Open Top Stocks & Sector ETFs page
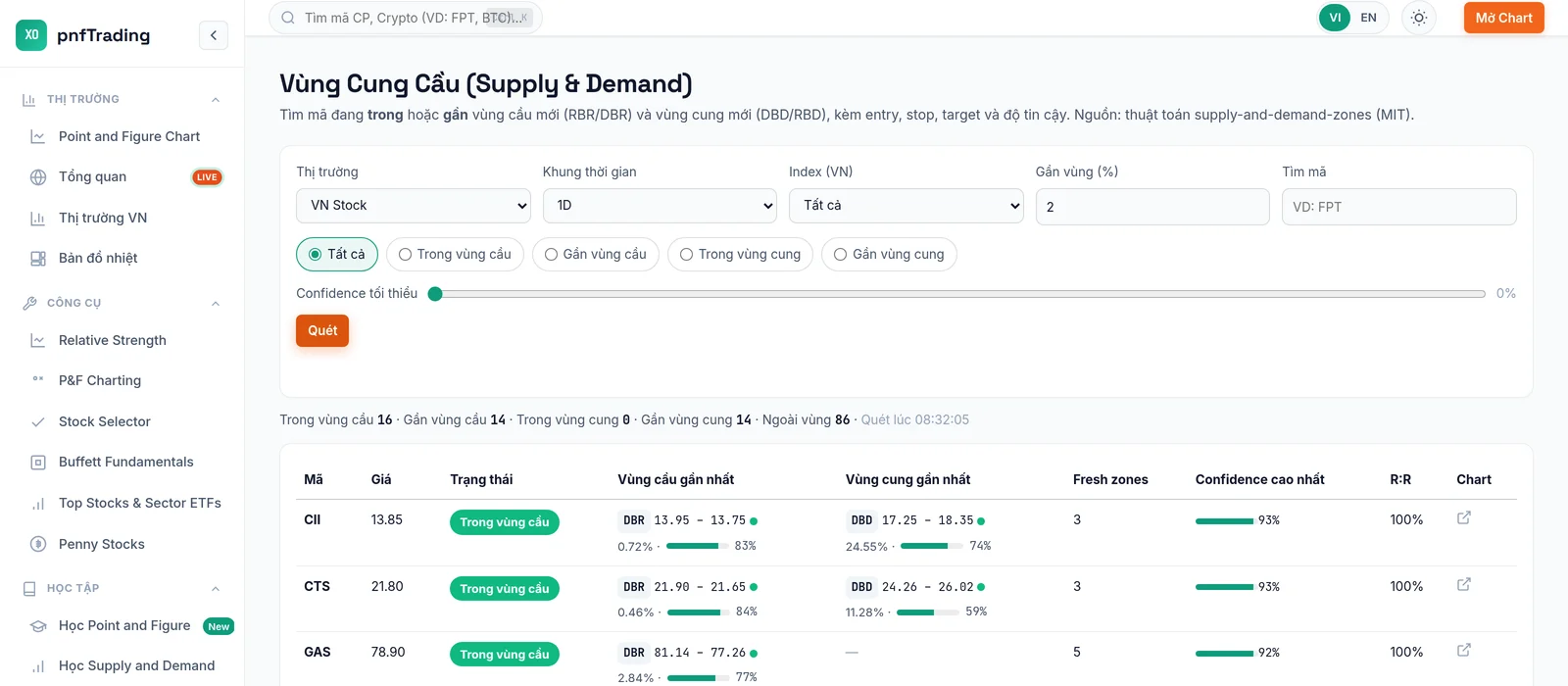Viewport: 1568px width, 686px height. (x=140, y=503)
